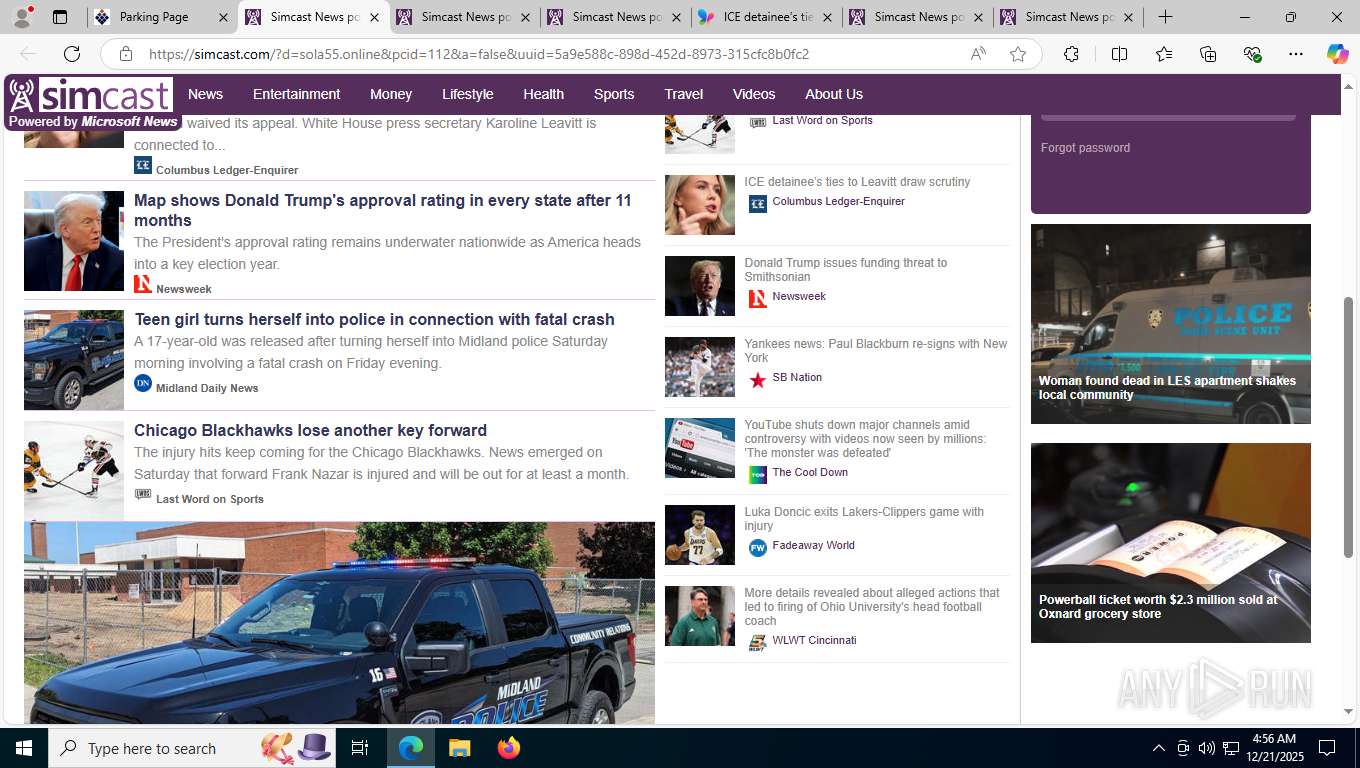Click the Forgot password link
This screenshot has height=768, width=1360.
1085,148
